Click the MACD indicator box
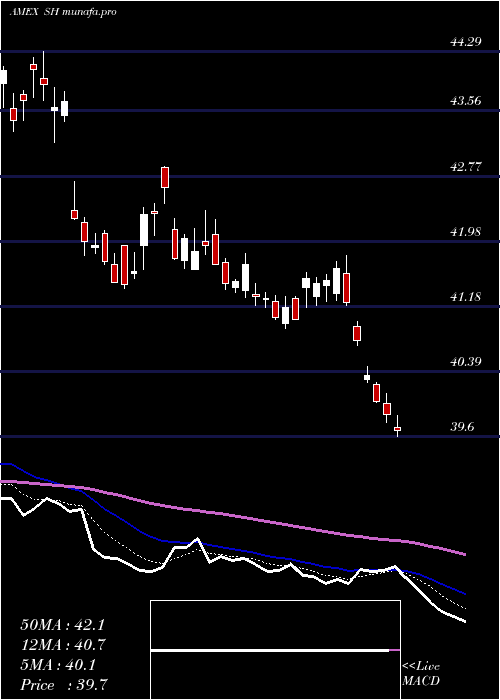Image resolution: width=500 pixels, height=700 pixels. tap(275, 650)
